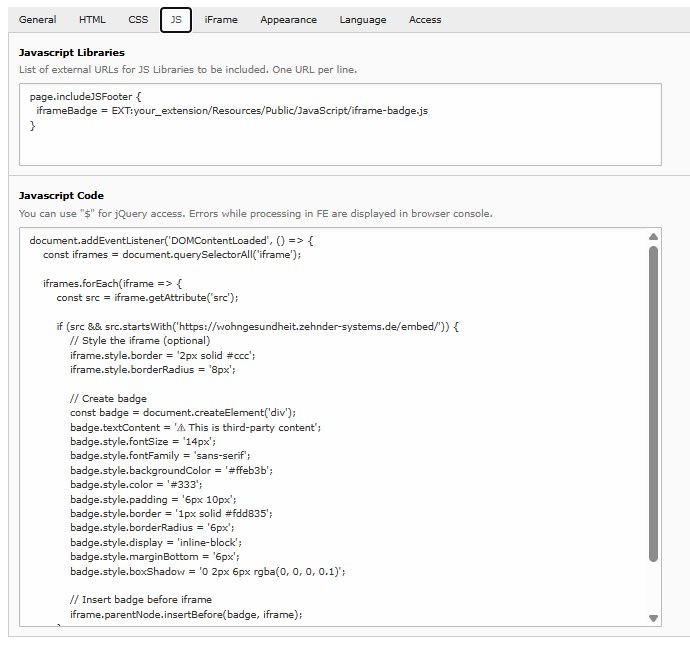
Task: Select the CSS tab
Action: tap(138, 19)
